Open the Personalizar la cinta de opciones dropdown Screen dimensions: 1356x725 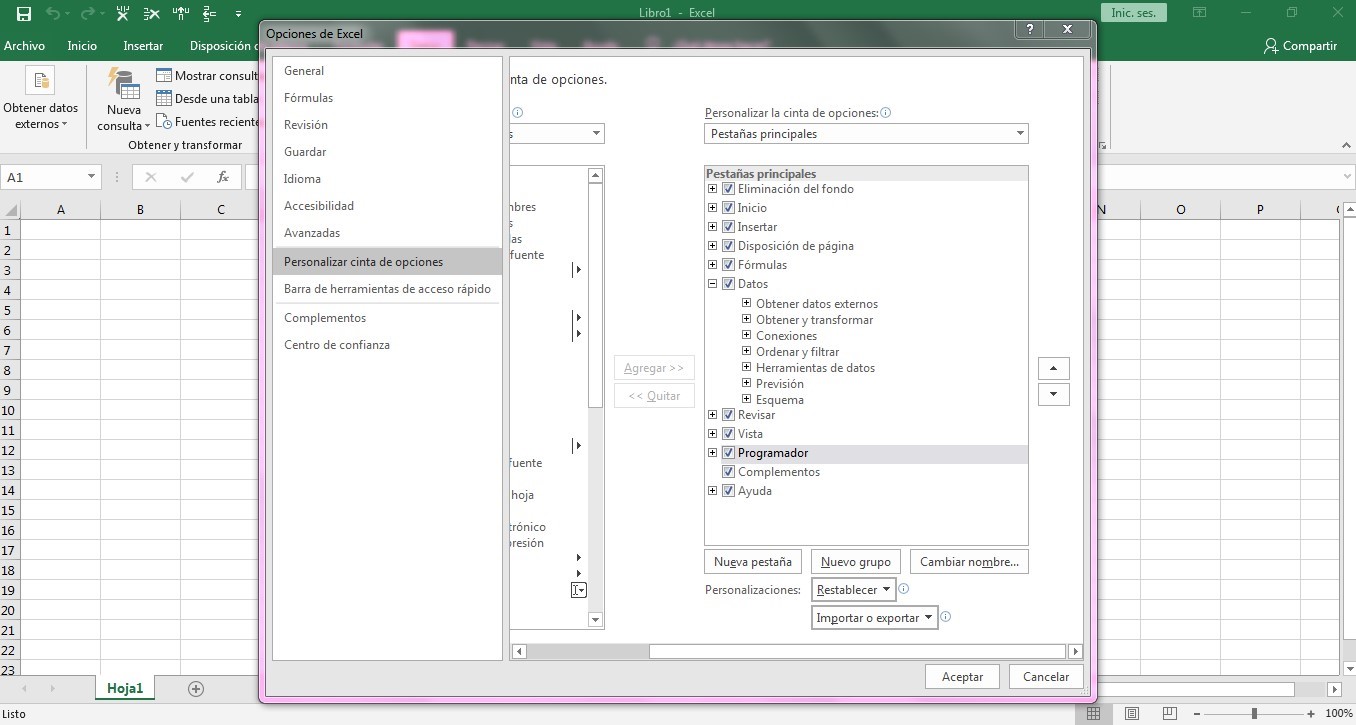tap(1019, 133)
